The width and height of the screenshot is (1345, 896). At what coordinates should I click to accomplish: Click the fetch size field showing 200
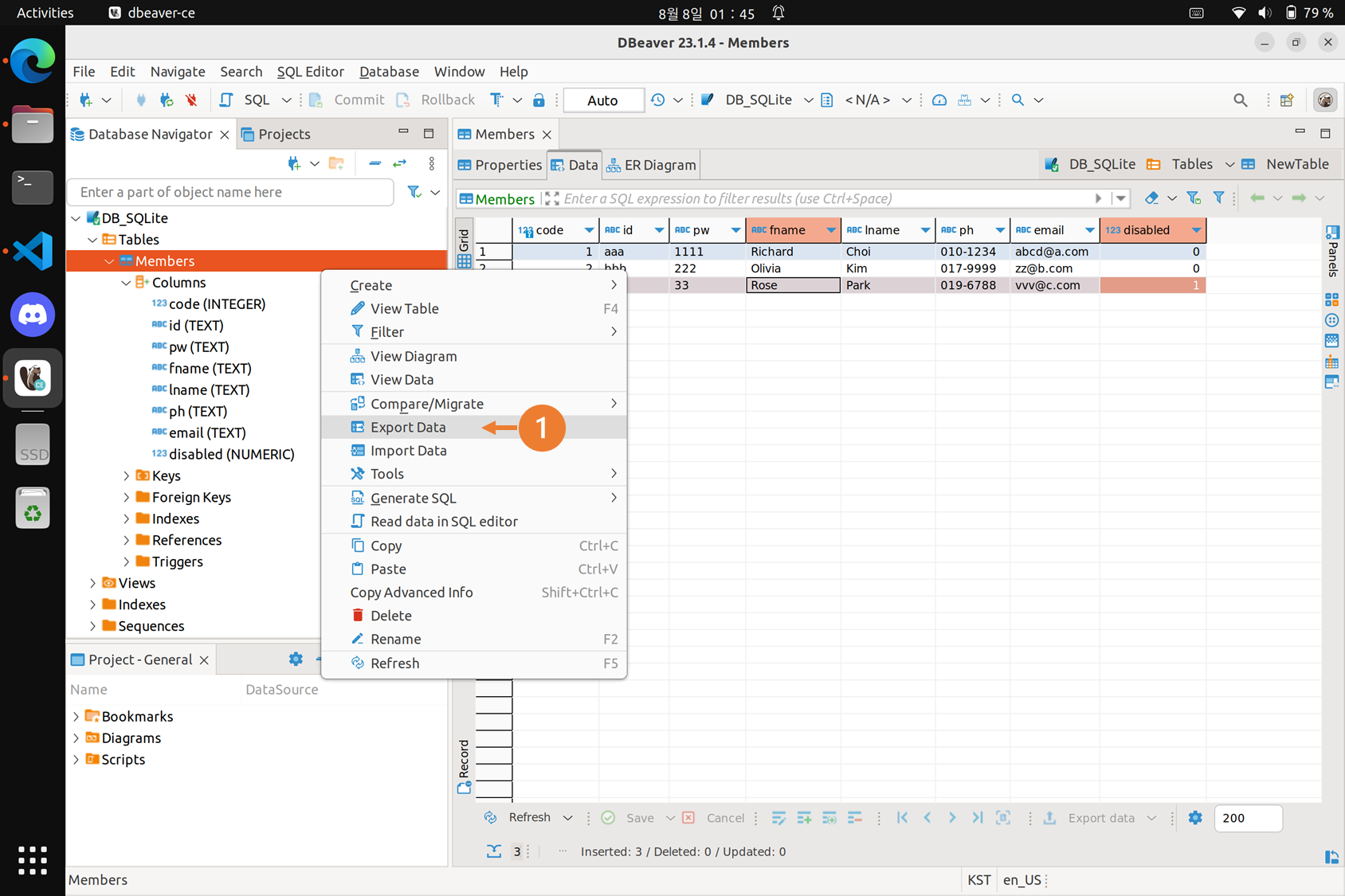1248,818
